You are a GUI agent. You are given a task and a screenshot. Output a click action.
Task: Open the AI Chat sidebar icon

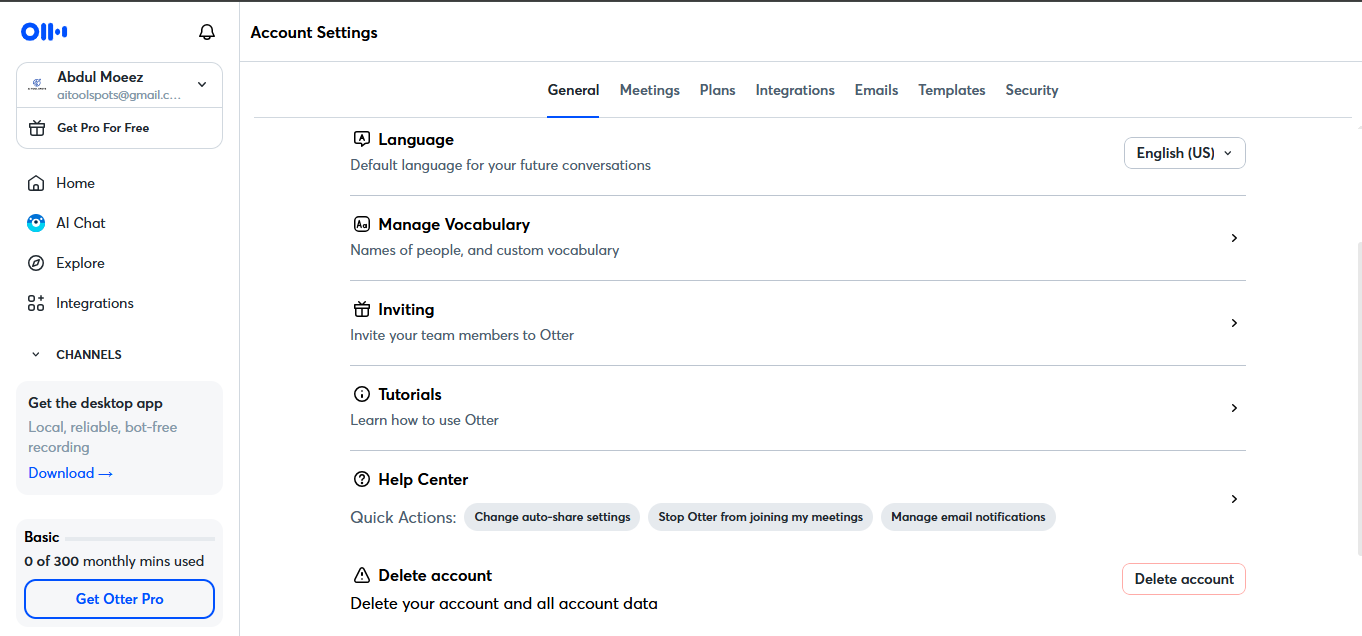36,223
